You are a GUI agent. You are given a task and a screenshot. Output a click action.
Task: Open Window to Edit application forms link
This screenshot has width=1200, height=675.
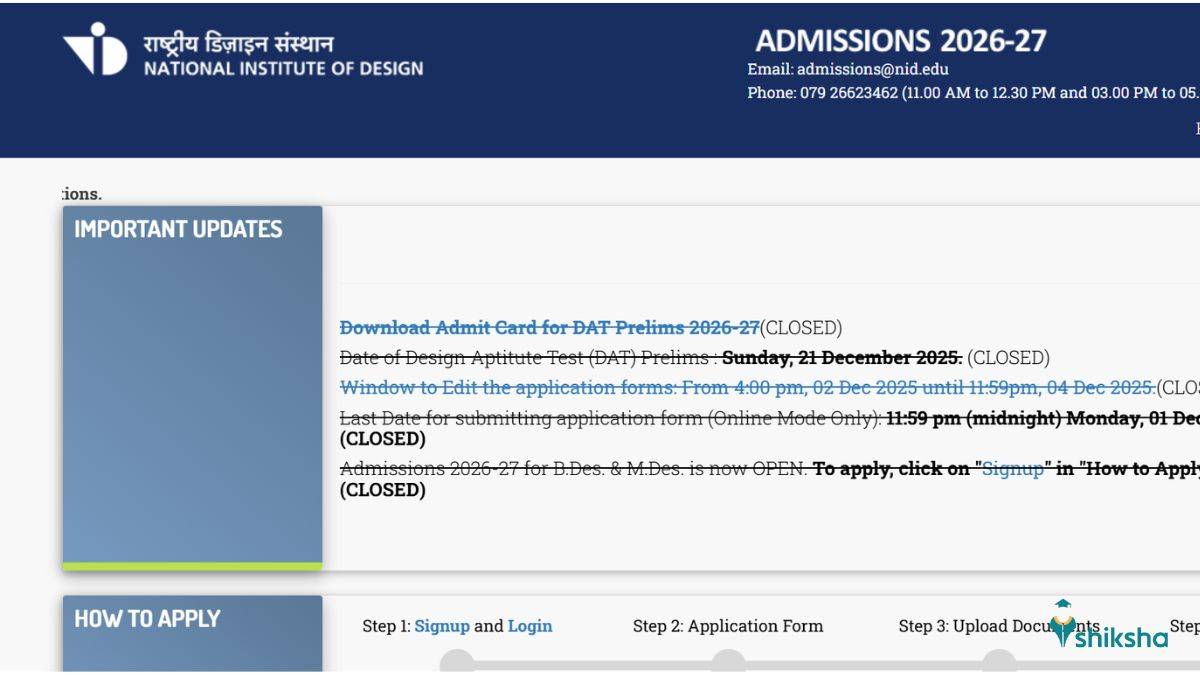(x=747, y=388)
